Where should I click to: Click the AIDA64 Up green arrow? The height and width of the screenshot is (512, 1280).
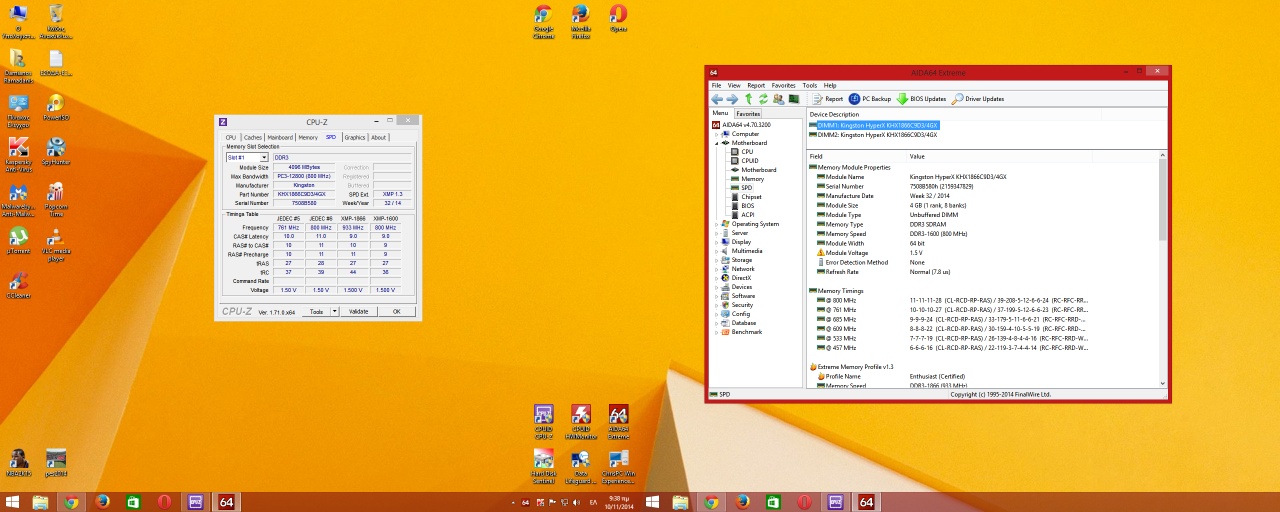point(748,99)
